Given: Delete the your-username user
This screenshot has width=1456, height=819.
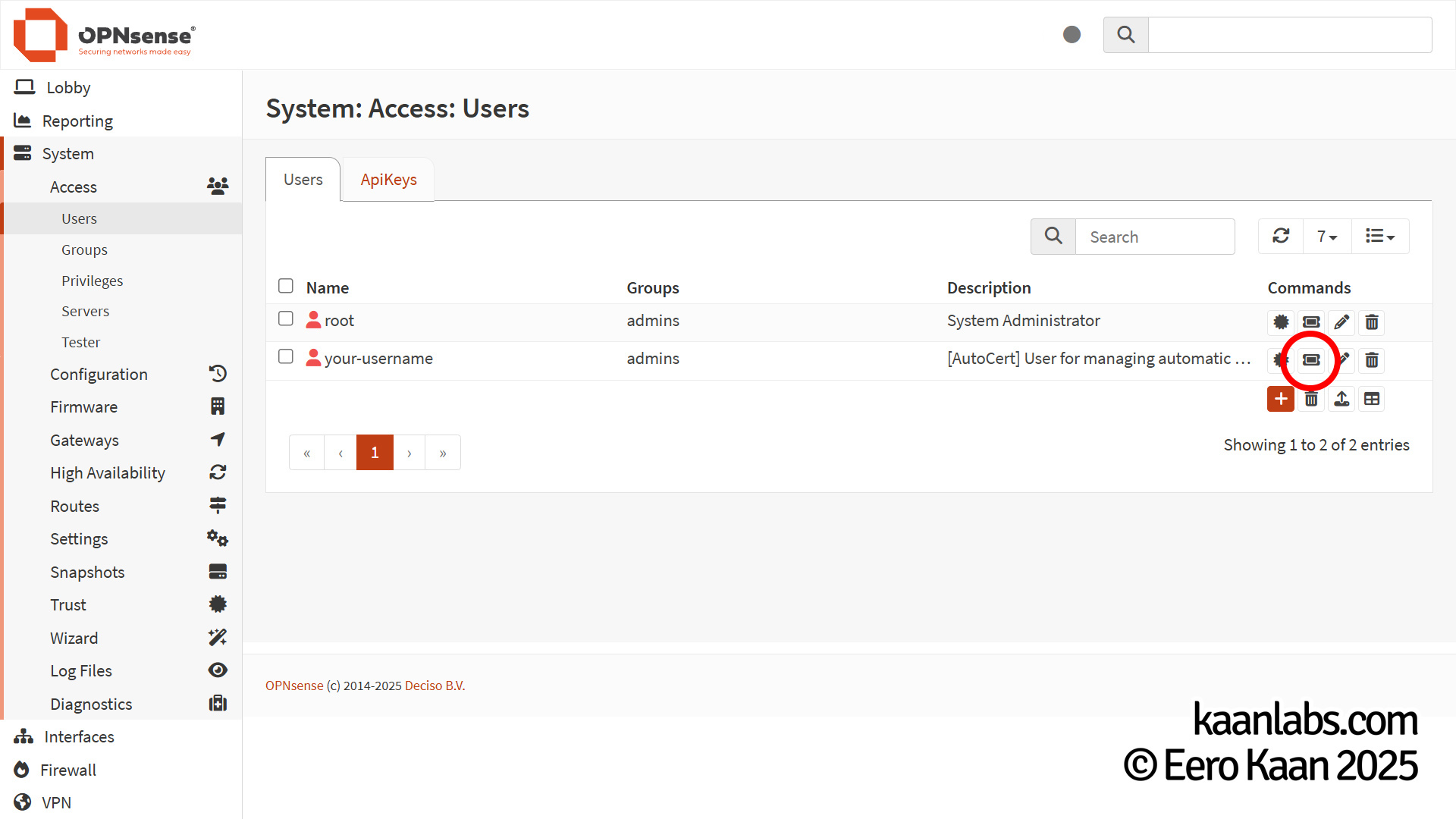Looking at the screenshot, I should coord(1372,360).
